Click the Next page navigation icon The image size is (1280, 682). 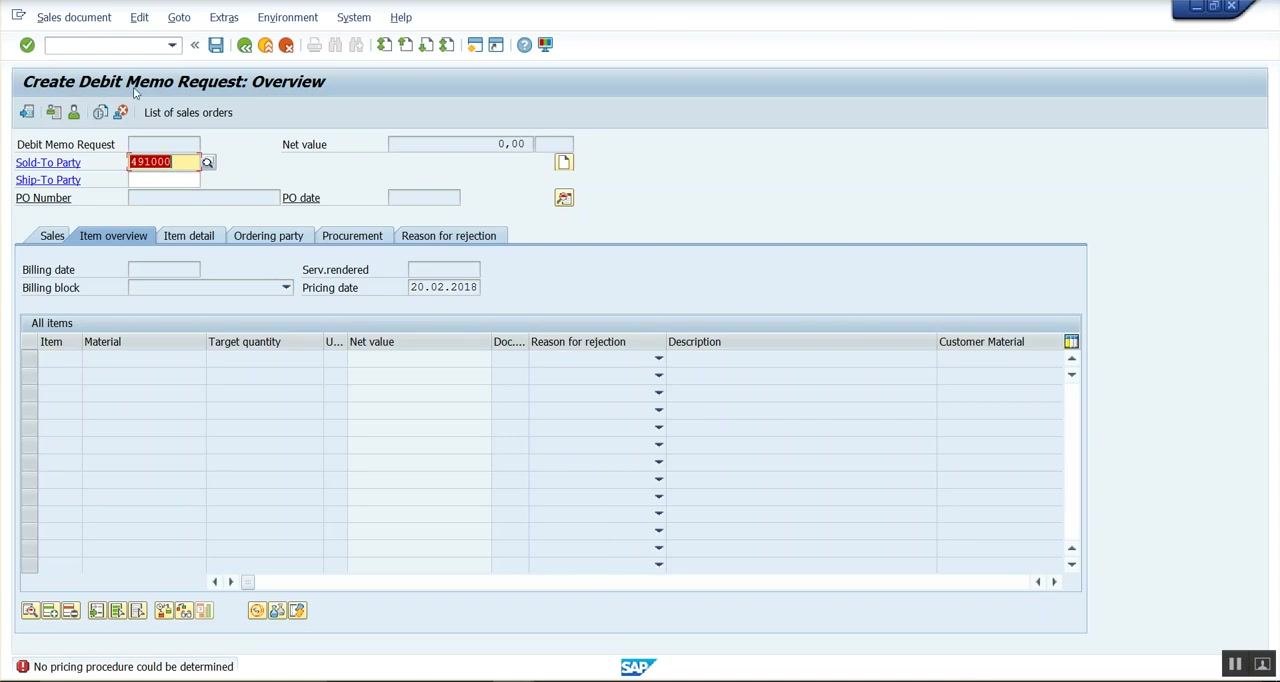coord(426,45)
